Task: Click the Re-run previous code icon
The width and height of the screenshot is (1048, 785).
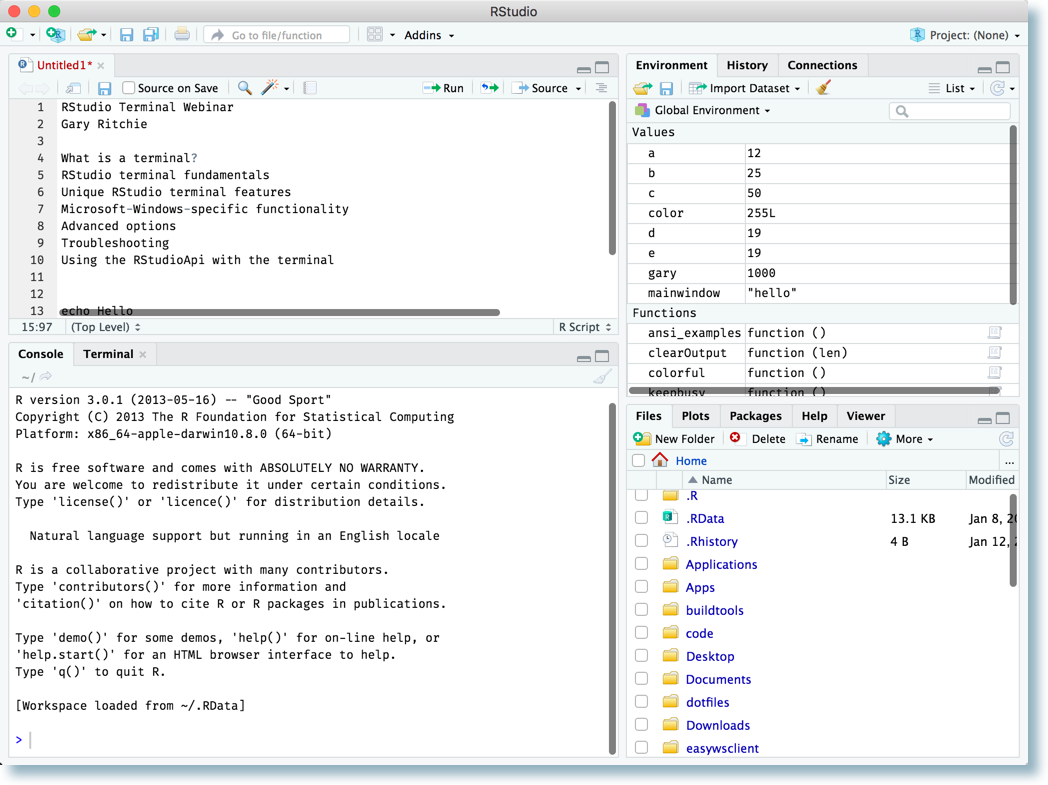Action: 490,88
